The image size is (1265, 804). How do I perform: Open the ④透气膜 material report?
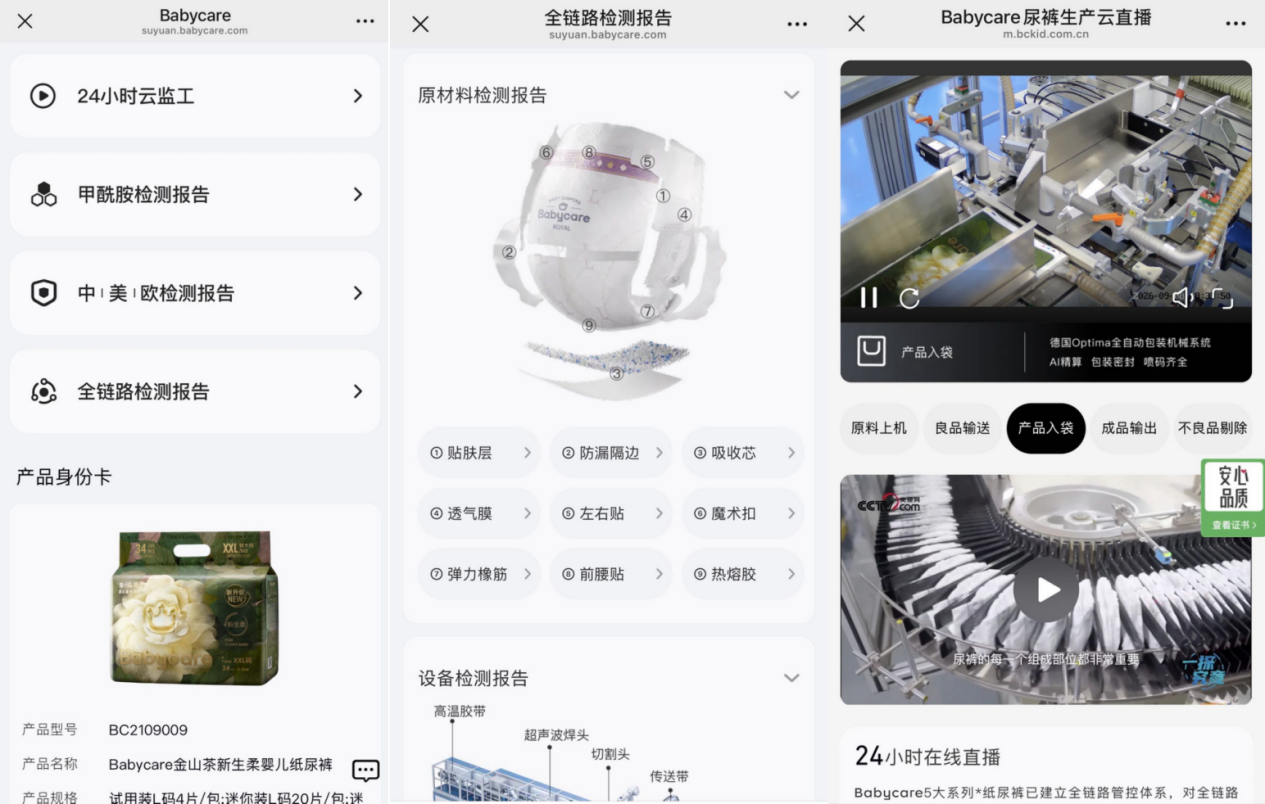coord(479,513)
